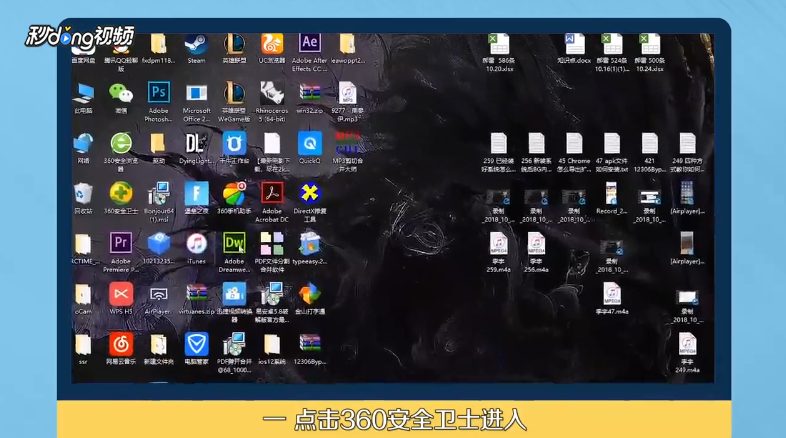The image size is (786, 438).
Task: Click the 'ios12系统' folder label
Action: [x=272, y=361]
